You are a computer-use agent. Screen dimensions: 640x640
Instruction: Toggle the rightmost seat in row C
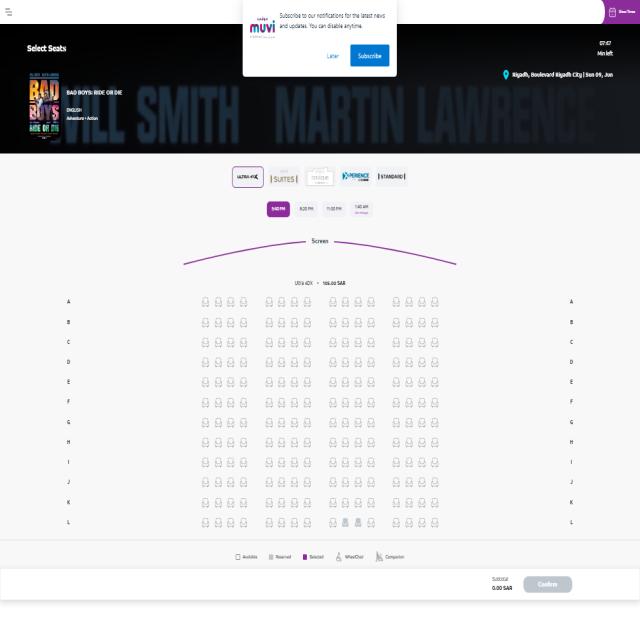(435, 342)
